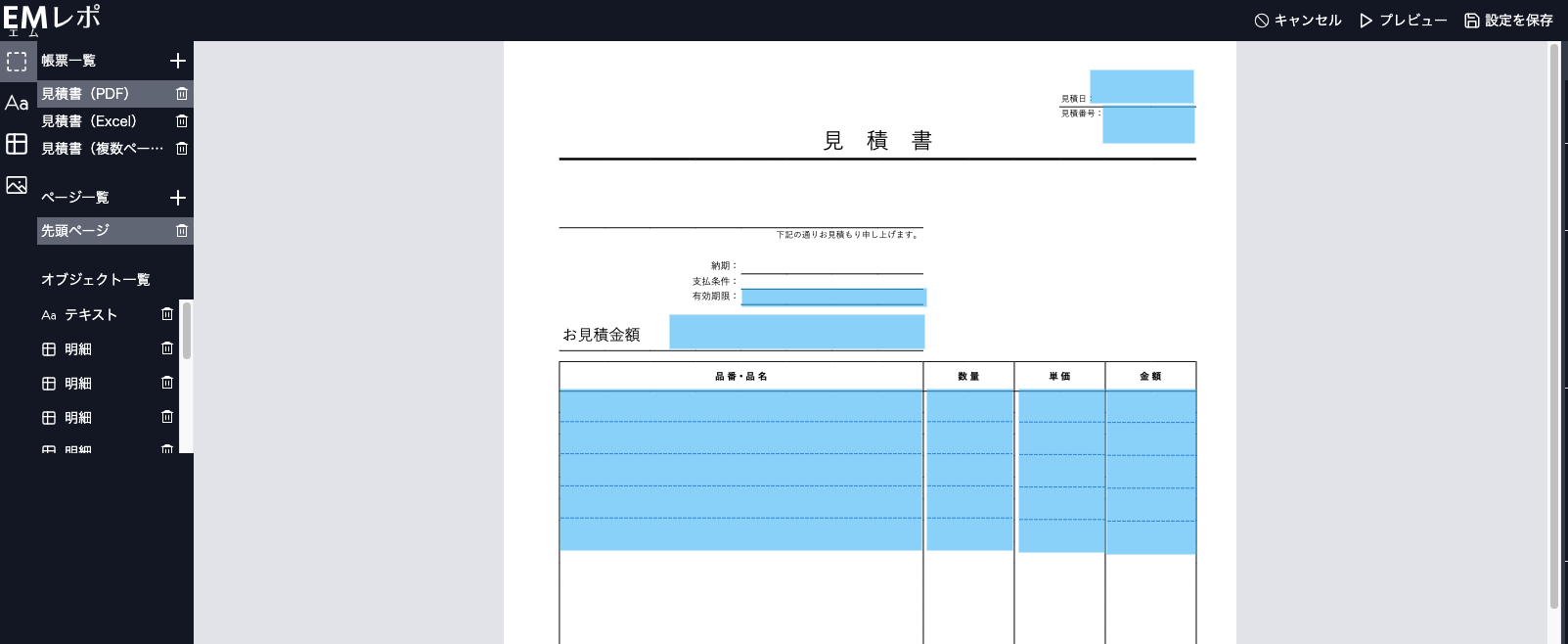Select the blue お見積金額 field on canvas
1568x644 pixels.
coord(796,332)
